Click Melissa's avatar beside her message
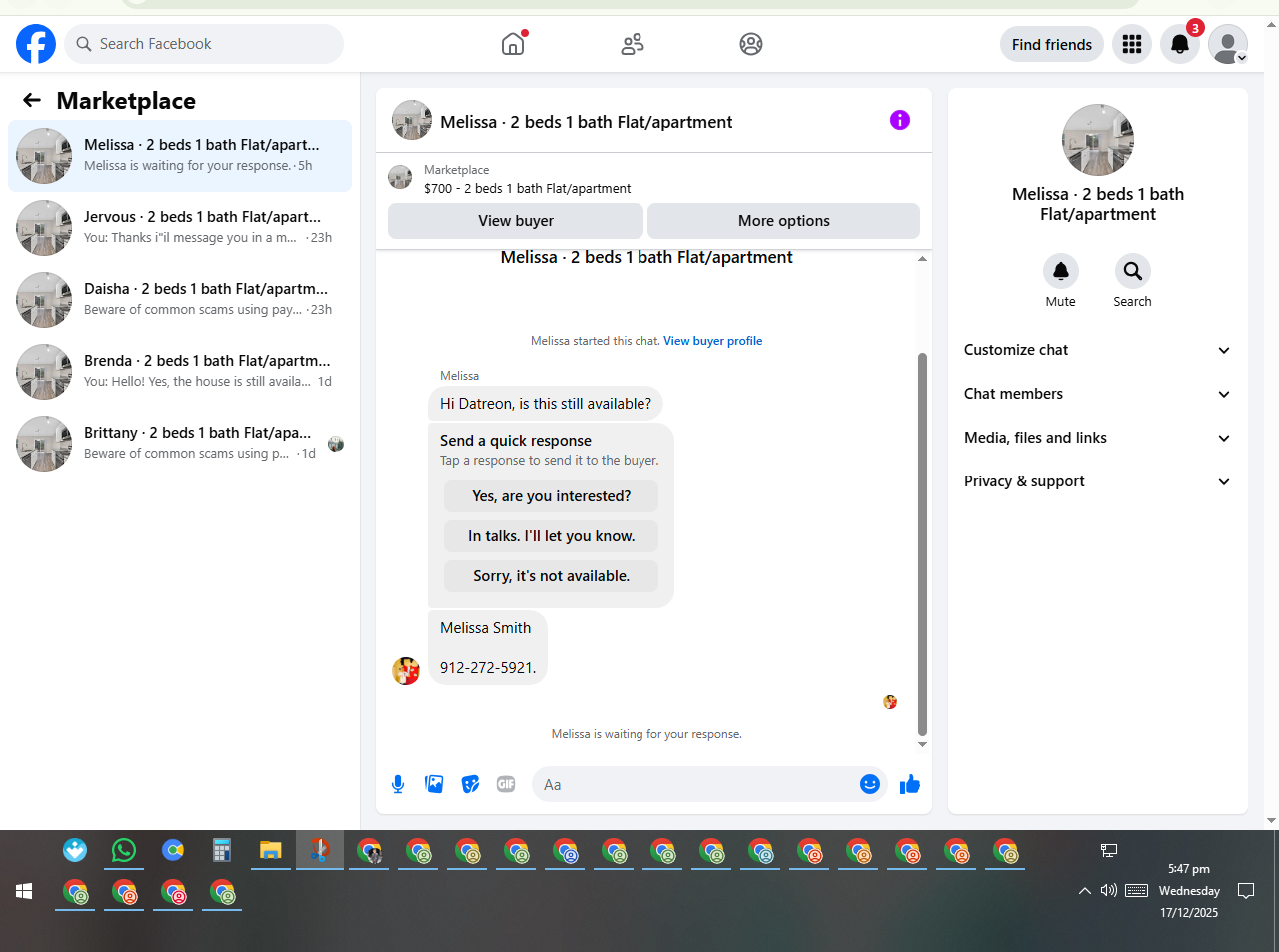This screenshot has width=1279, height=952. click(x=406, y=671)
